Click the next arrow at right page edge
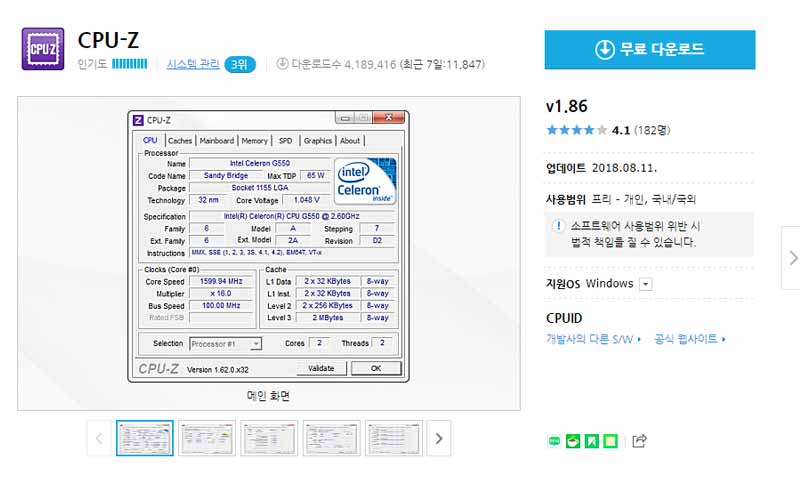 (x=792, y=258)
